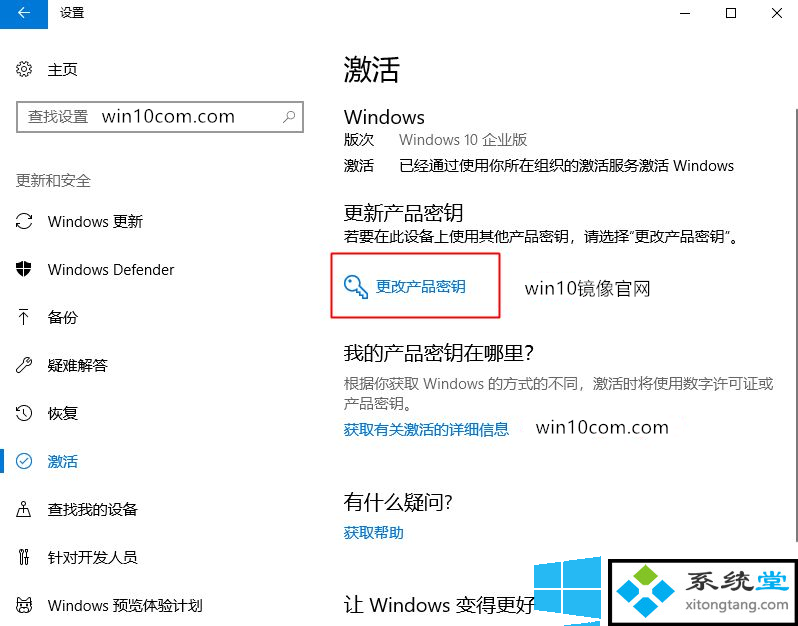The width and height of the screenshot is (798, 626).
Task: Select the 激活 checkmark circle icon
Action: (24, 461)
